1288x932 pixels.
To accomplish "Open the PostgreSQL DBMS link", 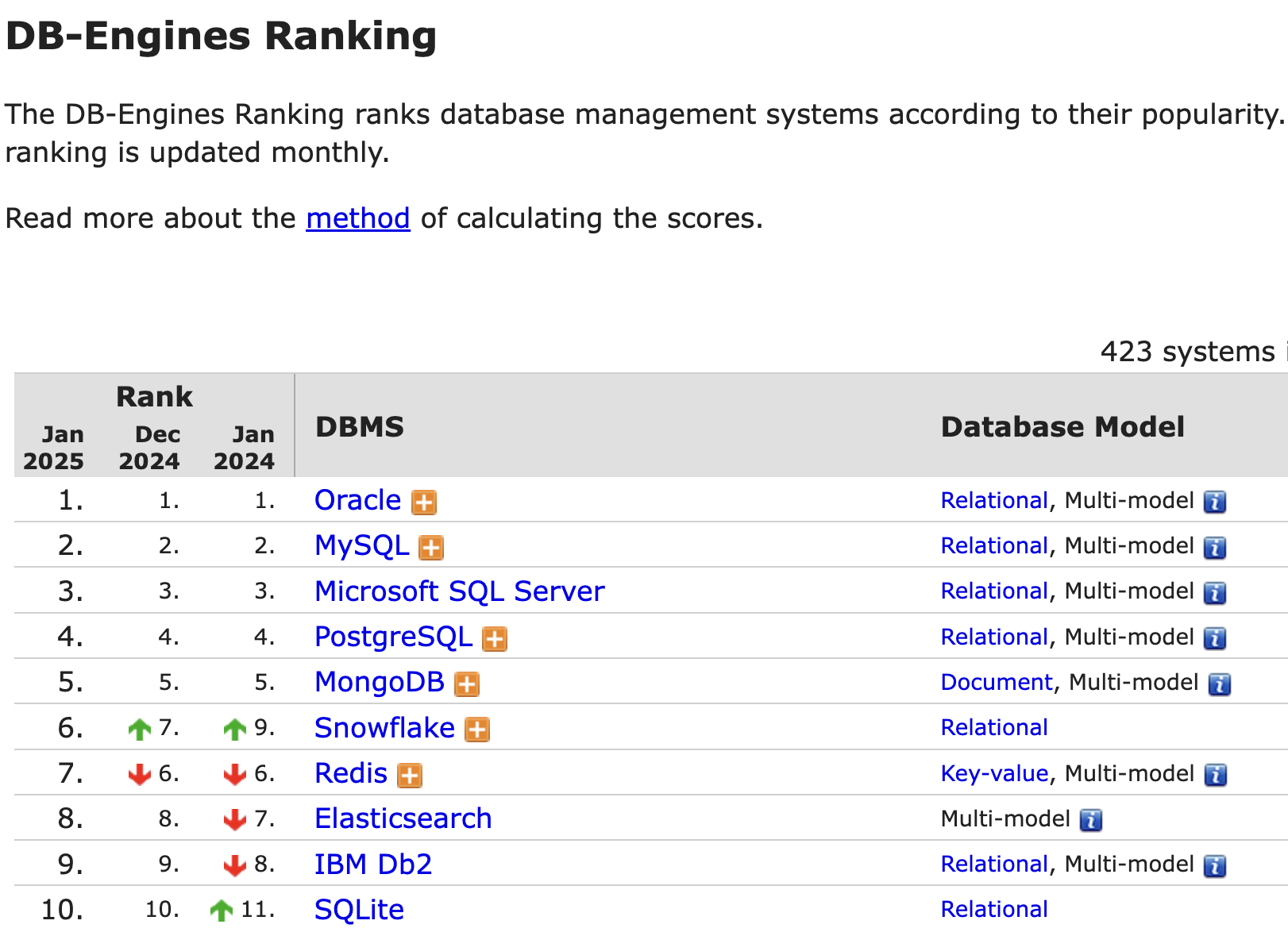I will click(394, 637).
